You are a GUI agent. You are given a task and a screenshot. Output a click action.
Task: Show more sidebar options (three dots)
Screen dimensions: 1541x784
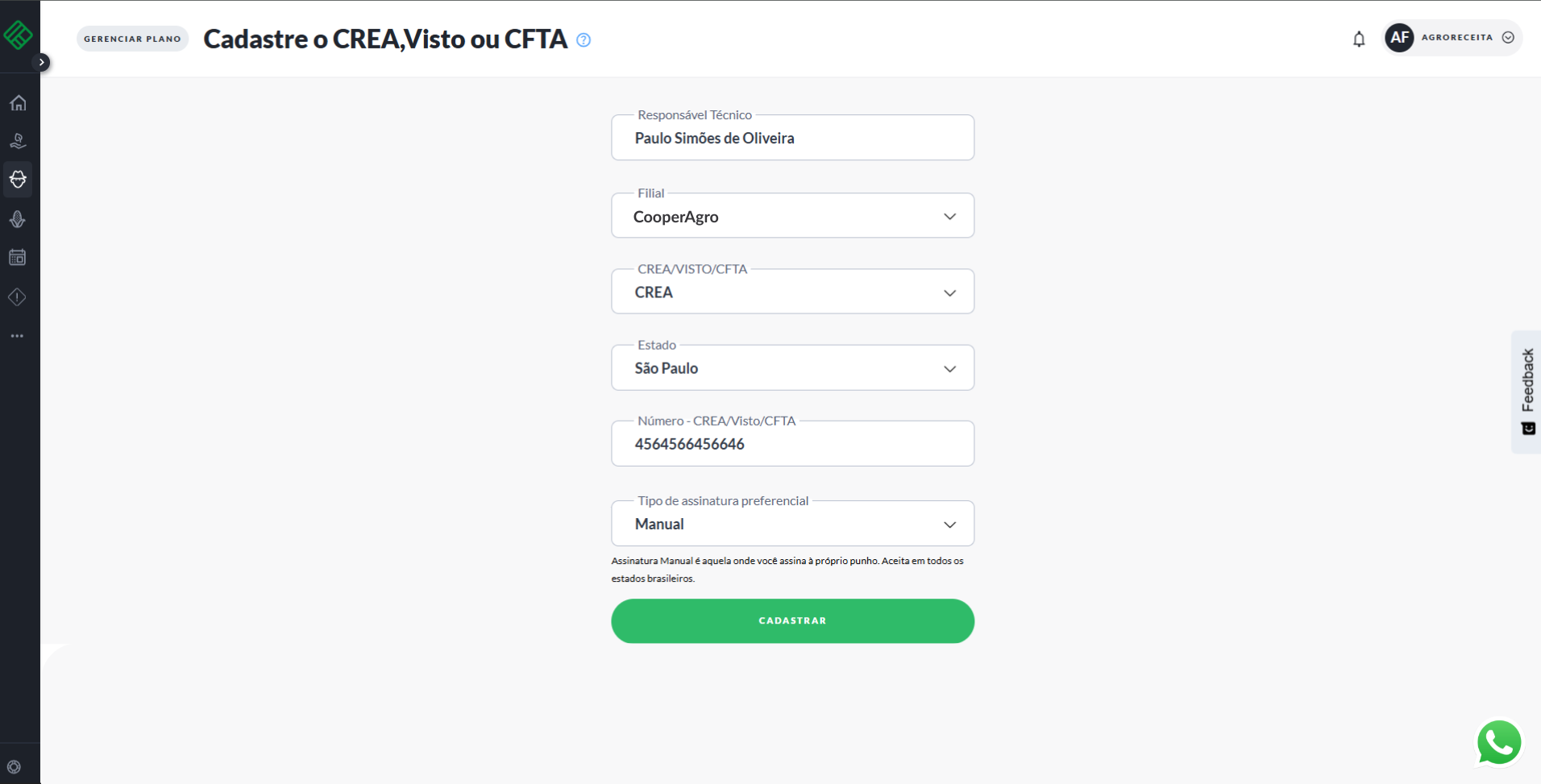tap(18, 336)
